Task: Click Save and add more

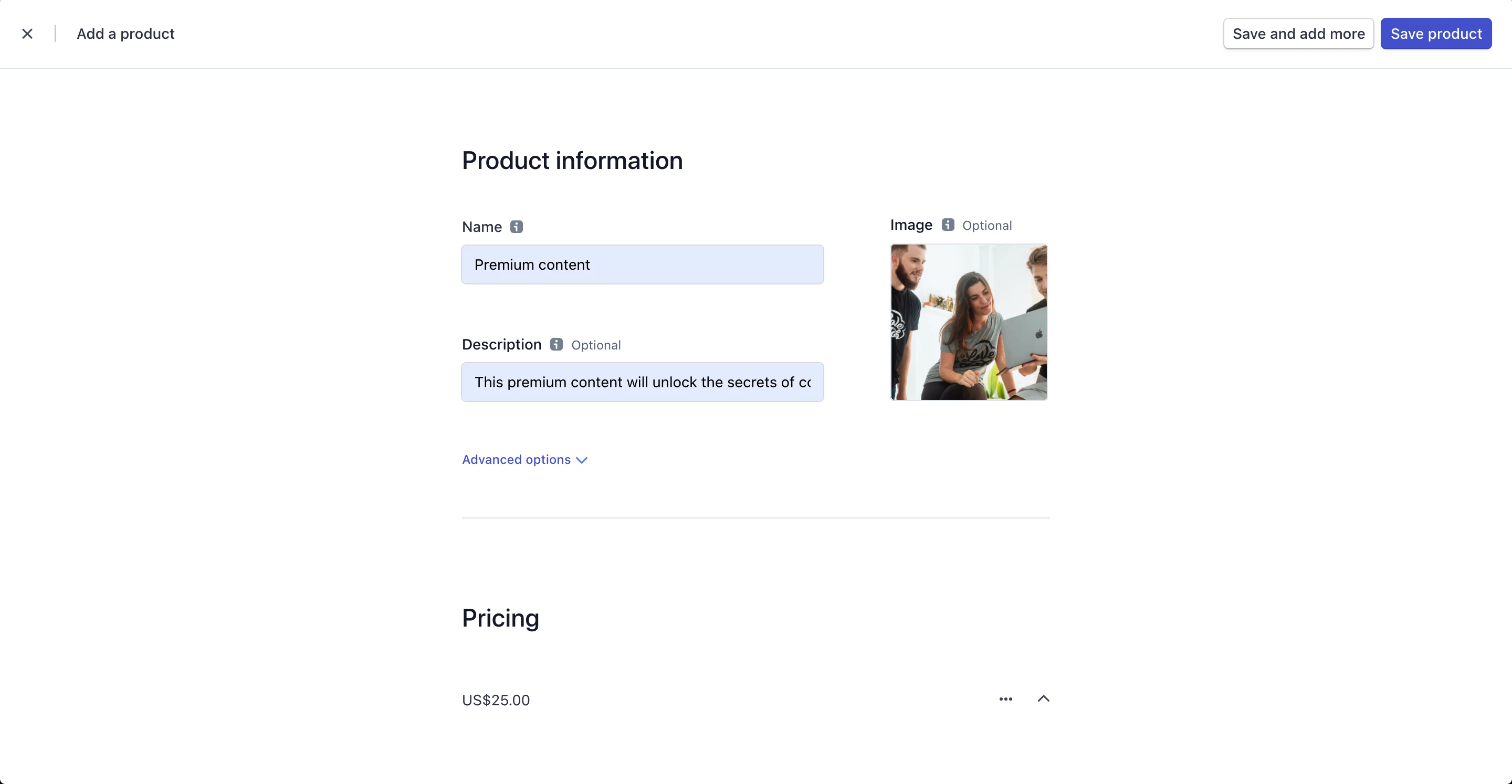Action: [1298, 34]
